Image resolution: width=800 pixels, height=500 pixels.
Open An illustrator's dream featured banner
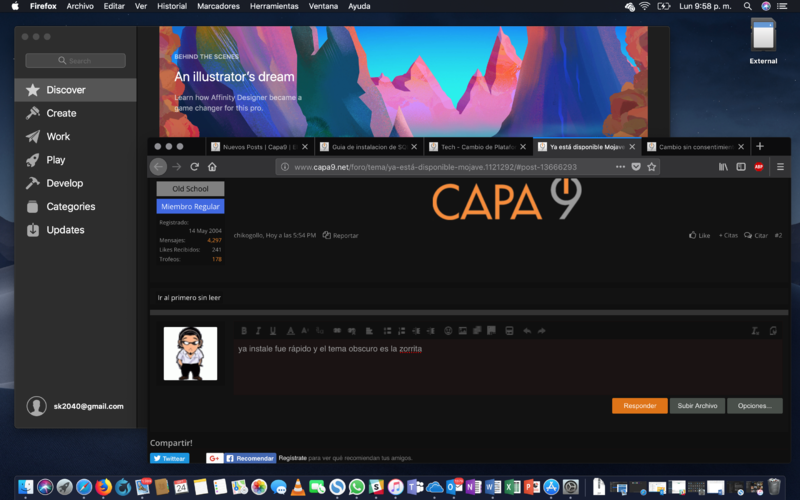[x=403, y=82]
